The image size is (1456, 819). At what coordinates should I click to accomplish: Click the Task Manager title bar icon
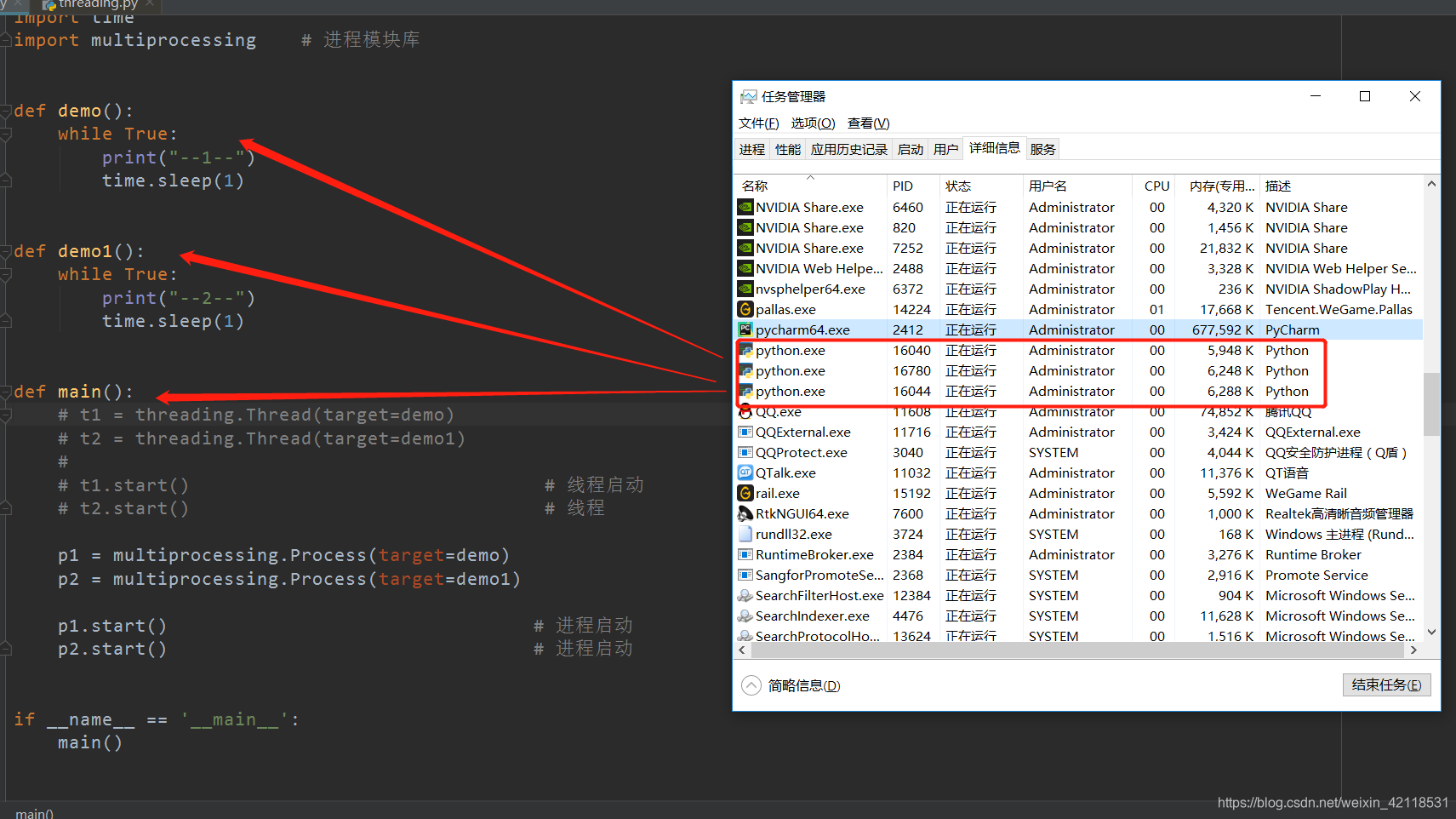[x=748, y=96]
